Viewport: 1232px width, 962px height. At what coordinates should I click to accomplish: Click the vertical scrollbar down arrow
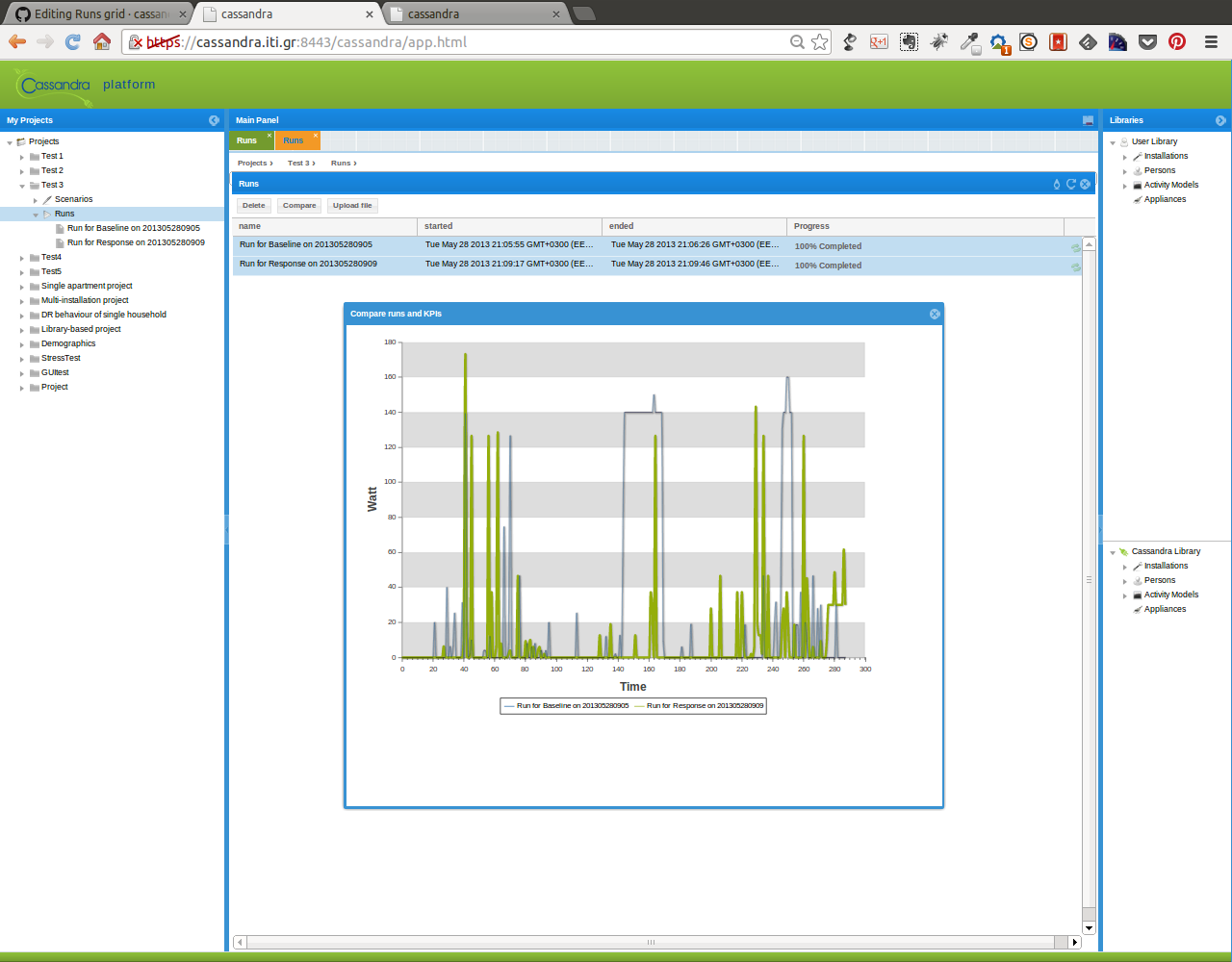(1089, 928)
